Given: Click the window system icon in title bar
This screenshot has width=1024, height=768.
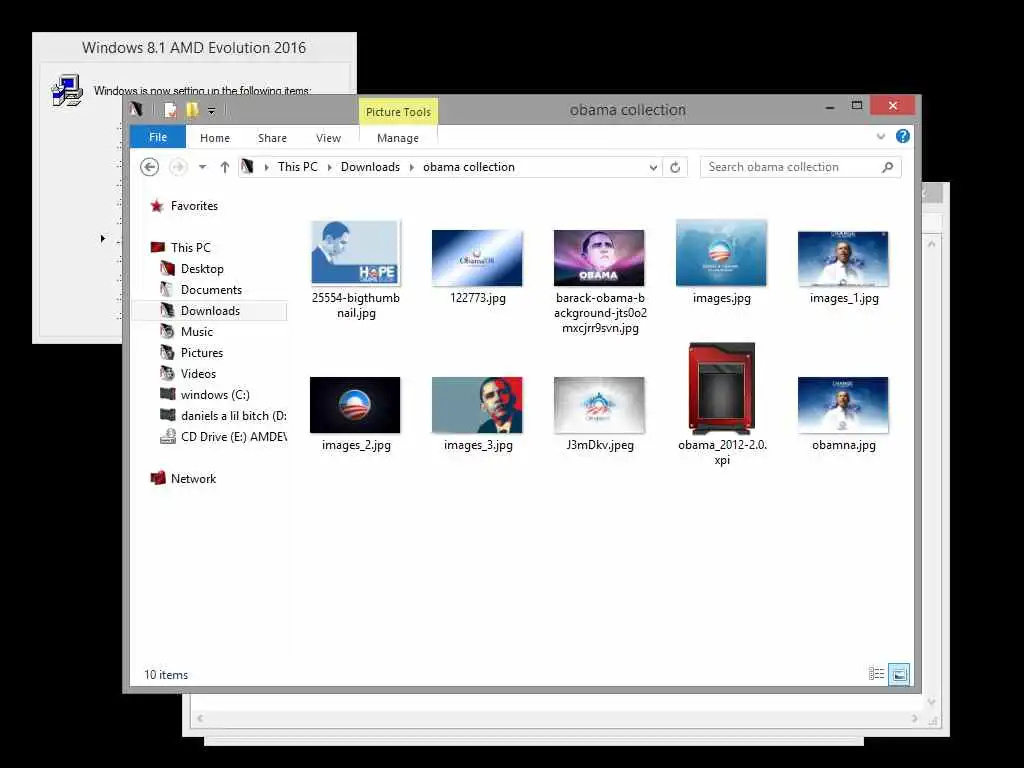Looking at the screenshot, I should tap(136, 109).
